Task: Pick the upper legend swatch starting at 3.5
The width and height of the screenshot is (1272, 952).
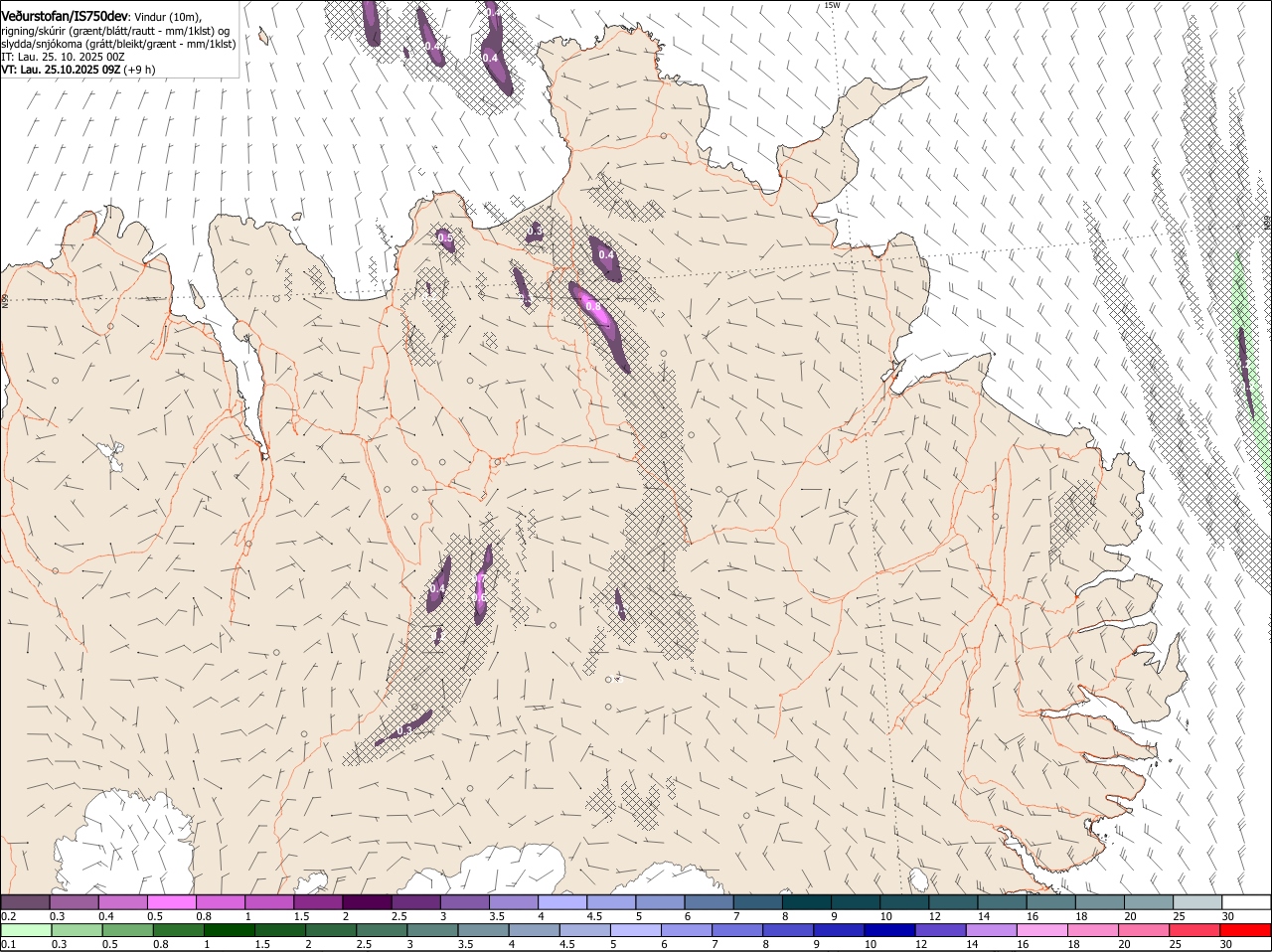Action: [x=514, y=901]
